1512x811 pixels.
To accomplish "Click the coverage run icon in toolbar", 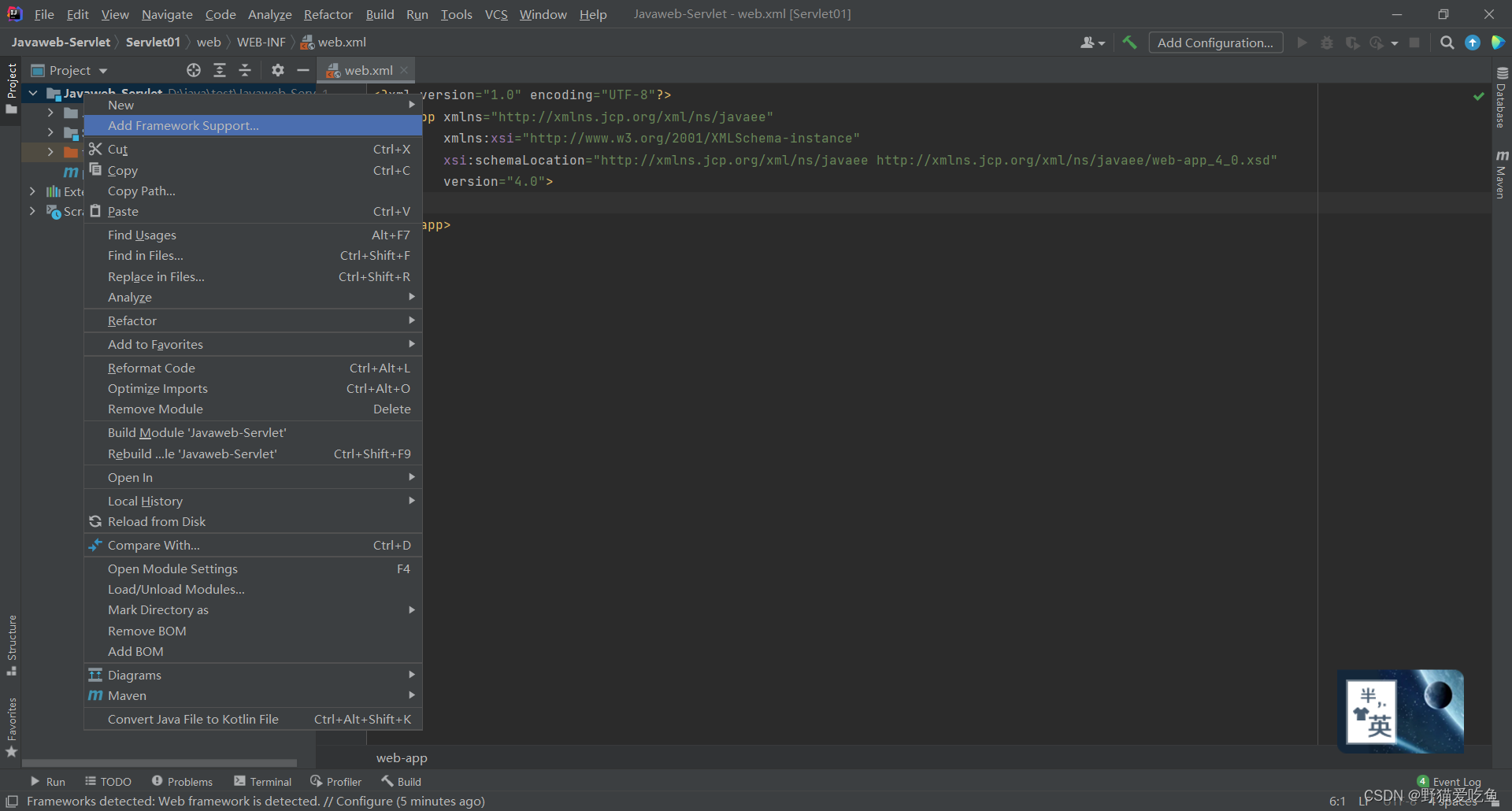I will [x=1353, y=43].
